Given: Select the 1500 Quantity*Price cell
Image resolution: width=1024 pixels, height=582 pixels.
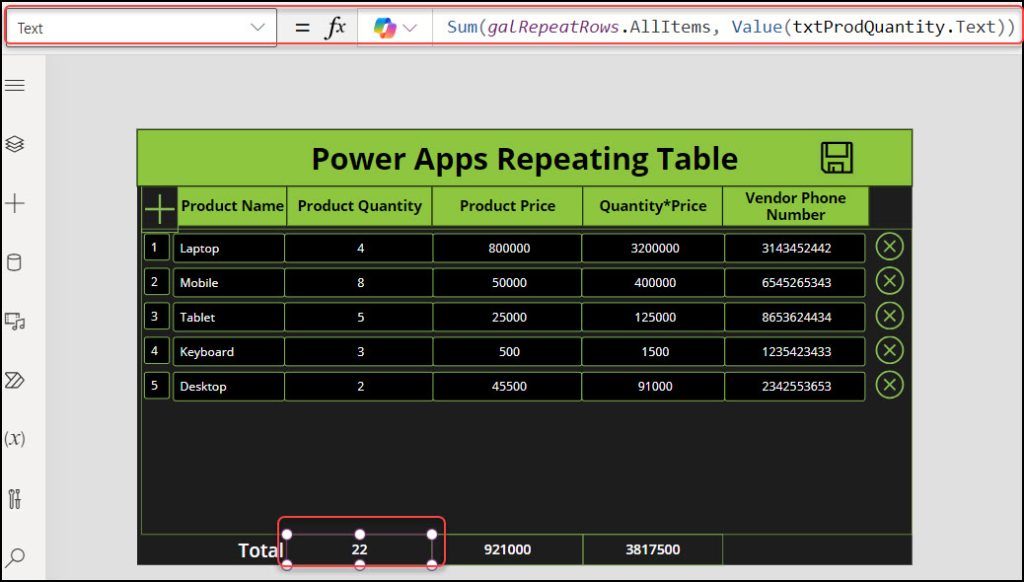Looking at the screenshot, I should [x=653, y=351].
